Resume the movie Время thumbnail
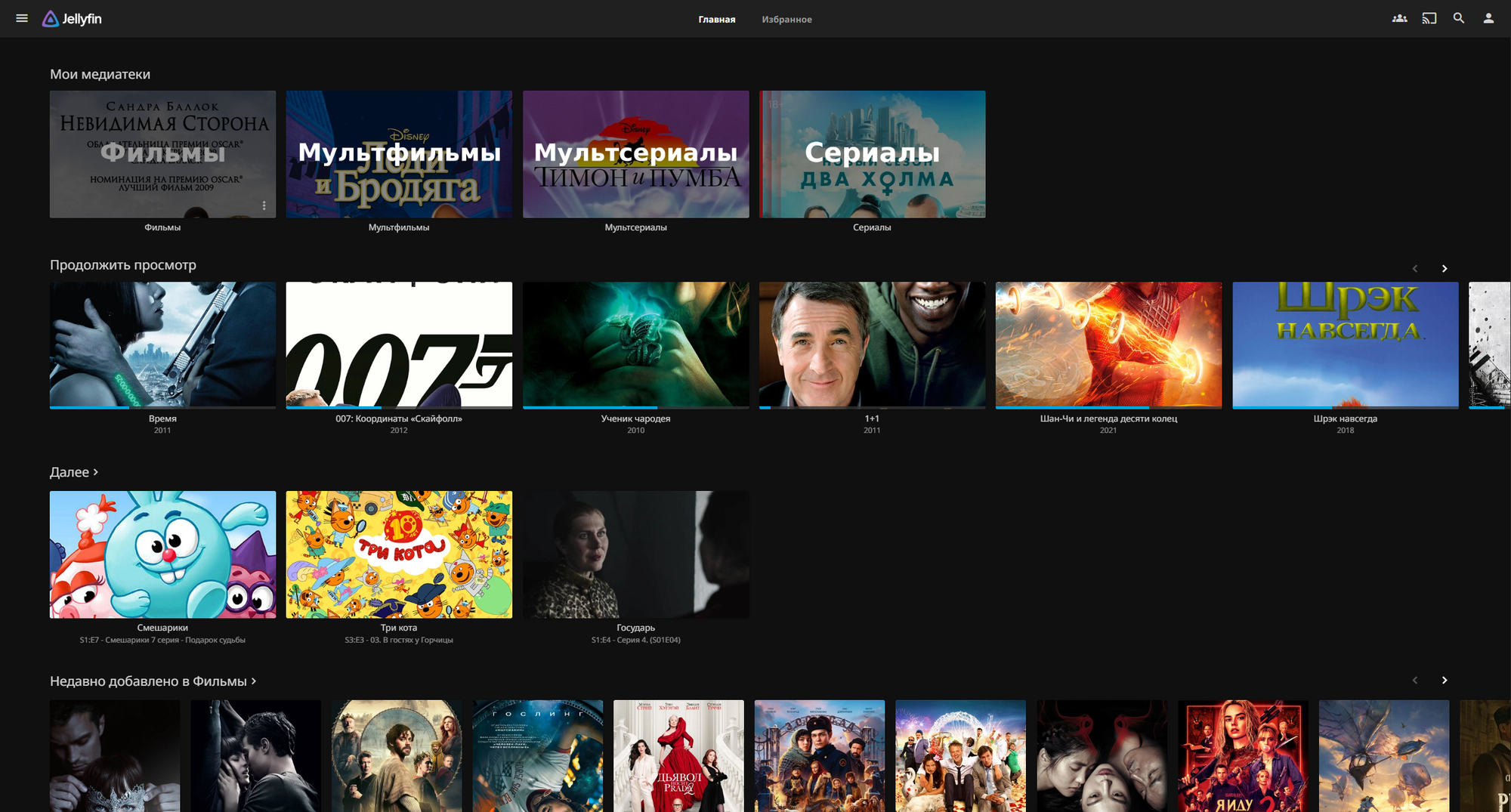The height and width of the screenshot is (812, 1511). point(162,344)
